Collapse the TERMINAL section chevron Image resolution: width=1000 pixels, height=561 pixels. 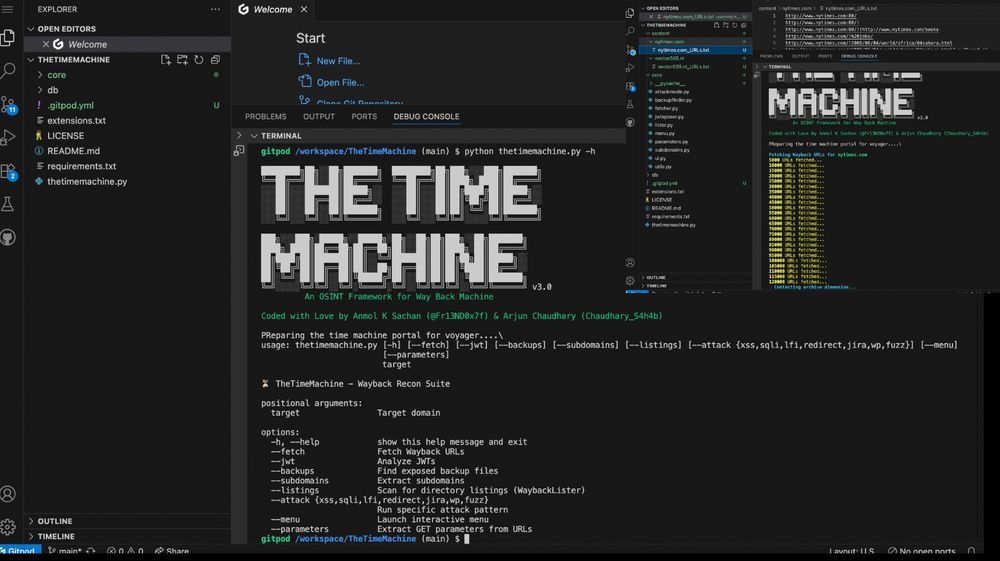(254, 136)
